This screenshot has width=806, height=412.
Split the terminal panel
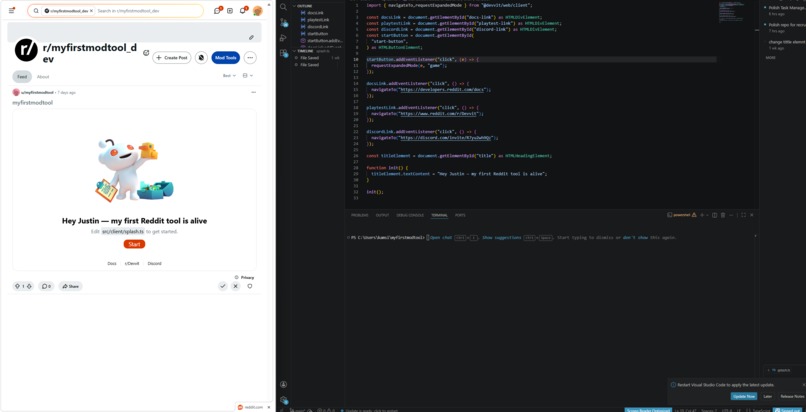(x=715, y=215)
